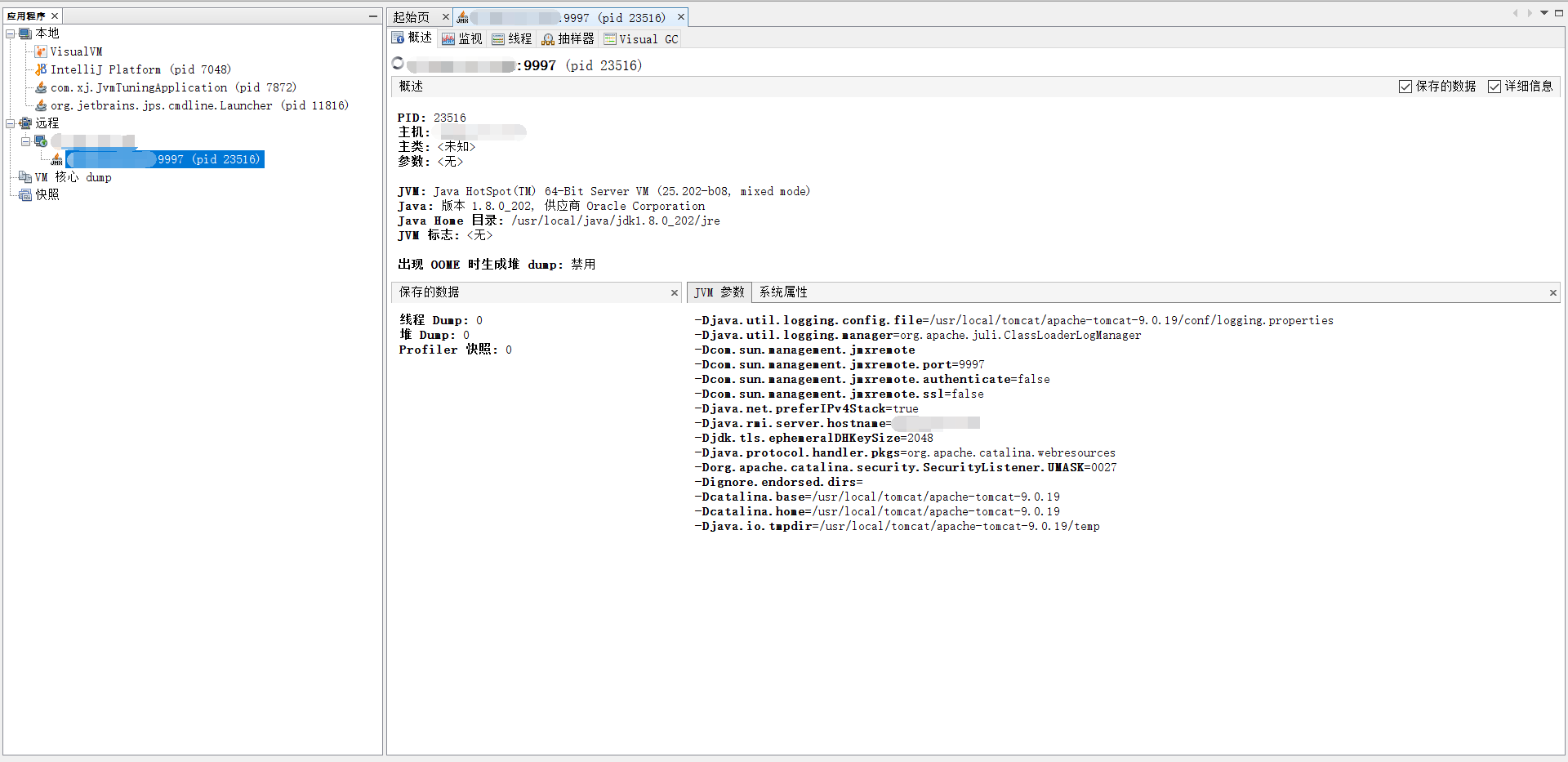
Task: Select org.jetbrains.jps.cmdline.Launcher (pid 11816) row
Action: 199,105
